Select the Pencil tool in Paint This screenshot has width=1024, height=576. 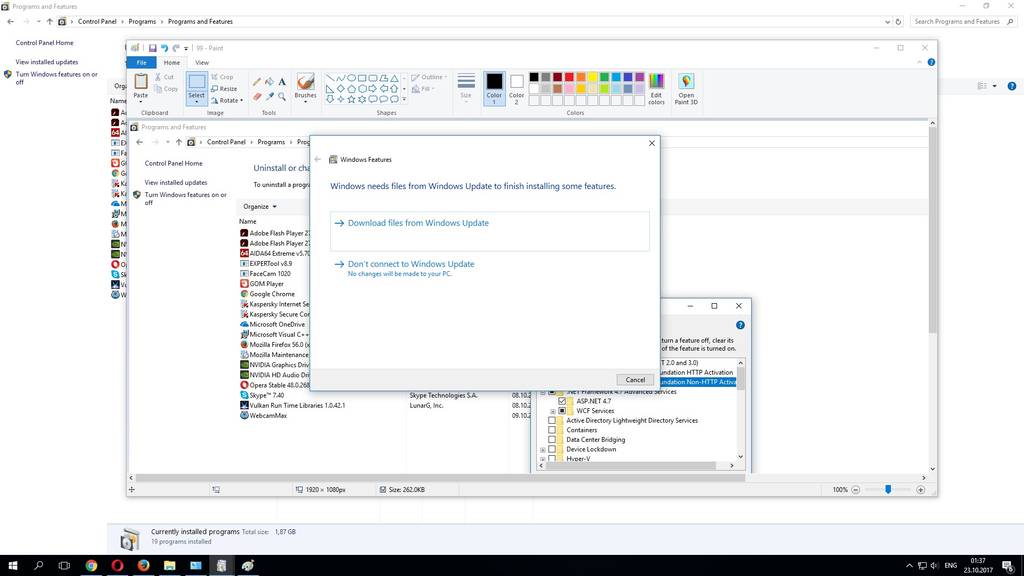click(x=257, y=82)
